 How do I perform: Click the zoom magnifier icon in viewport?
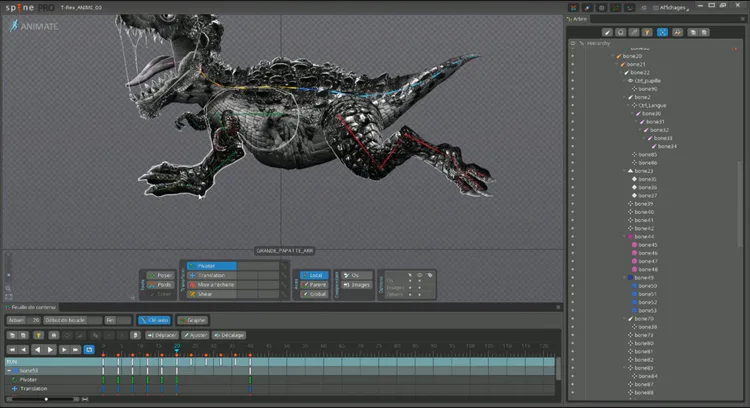pyautogui.click(x=9, y=288)
